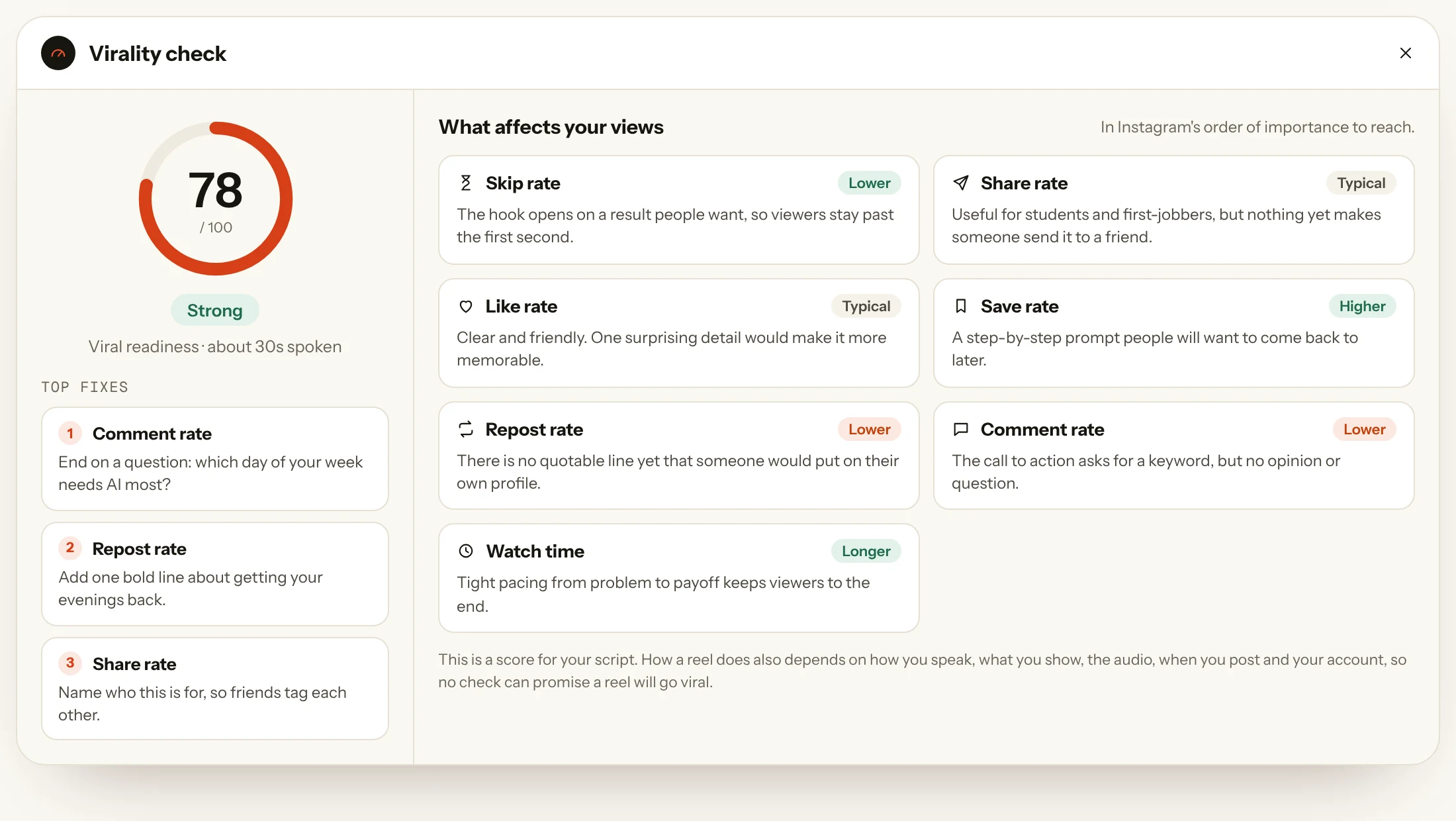Open the Comment rate fix card
This screenshot has height=821, width=1456.
[x=215, y=459]
